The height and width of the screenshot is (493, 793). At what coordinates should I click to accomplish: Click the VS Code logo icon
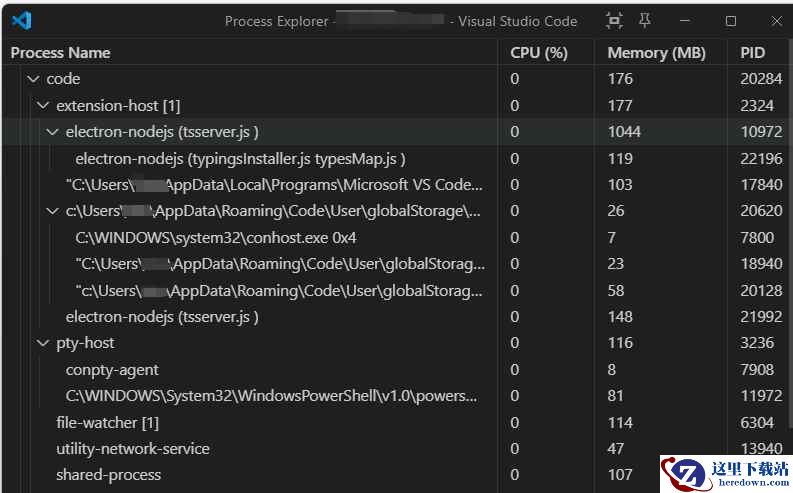click(x=23, y=21)
